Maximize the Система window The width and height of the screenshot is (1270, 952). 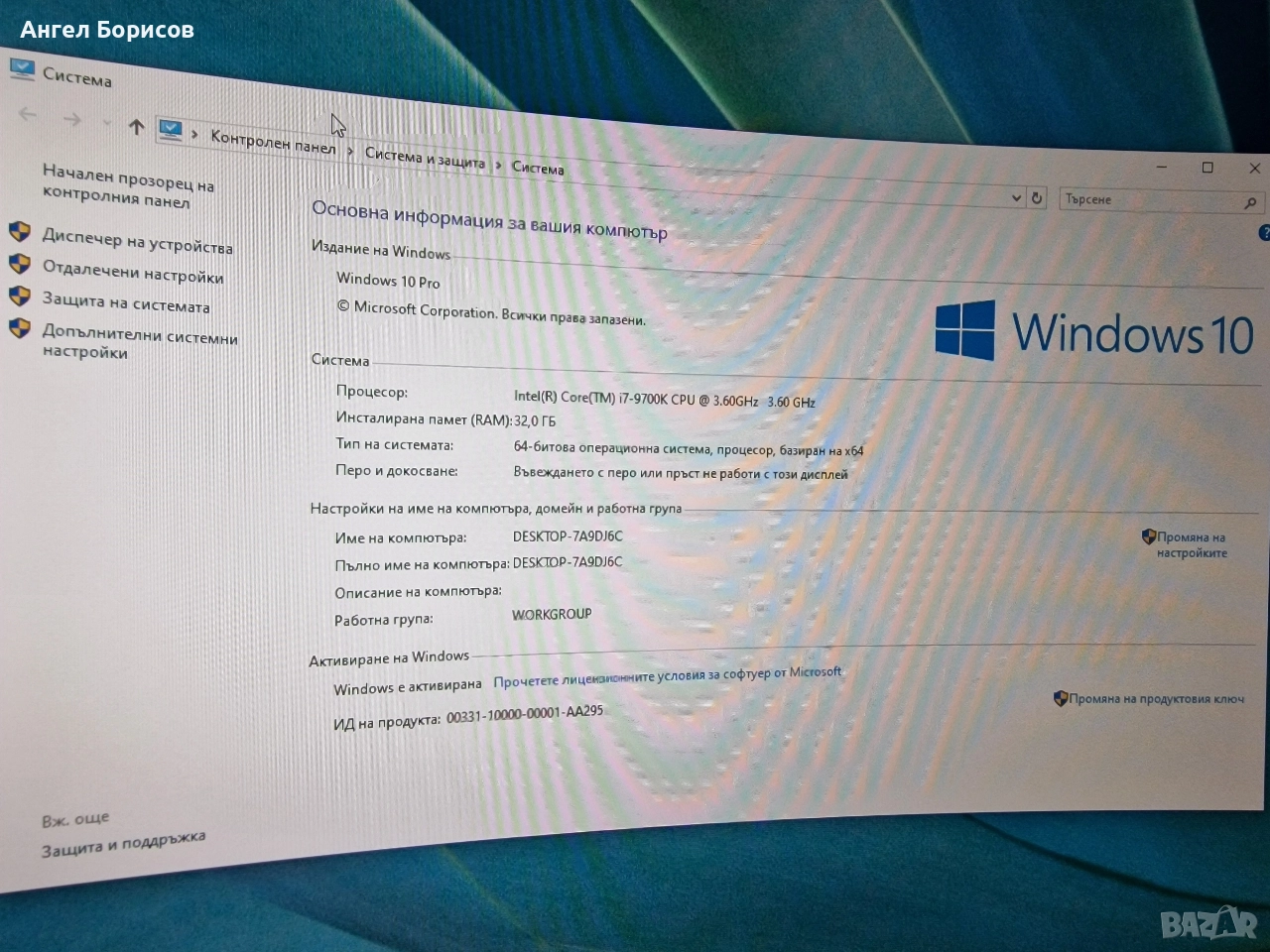pos(1207,168)
